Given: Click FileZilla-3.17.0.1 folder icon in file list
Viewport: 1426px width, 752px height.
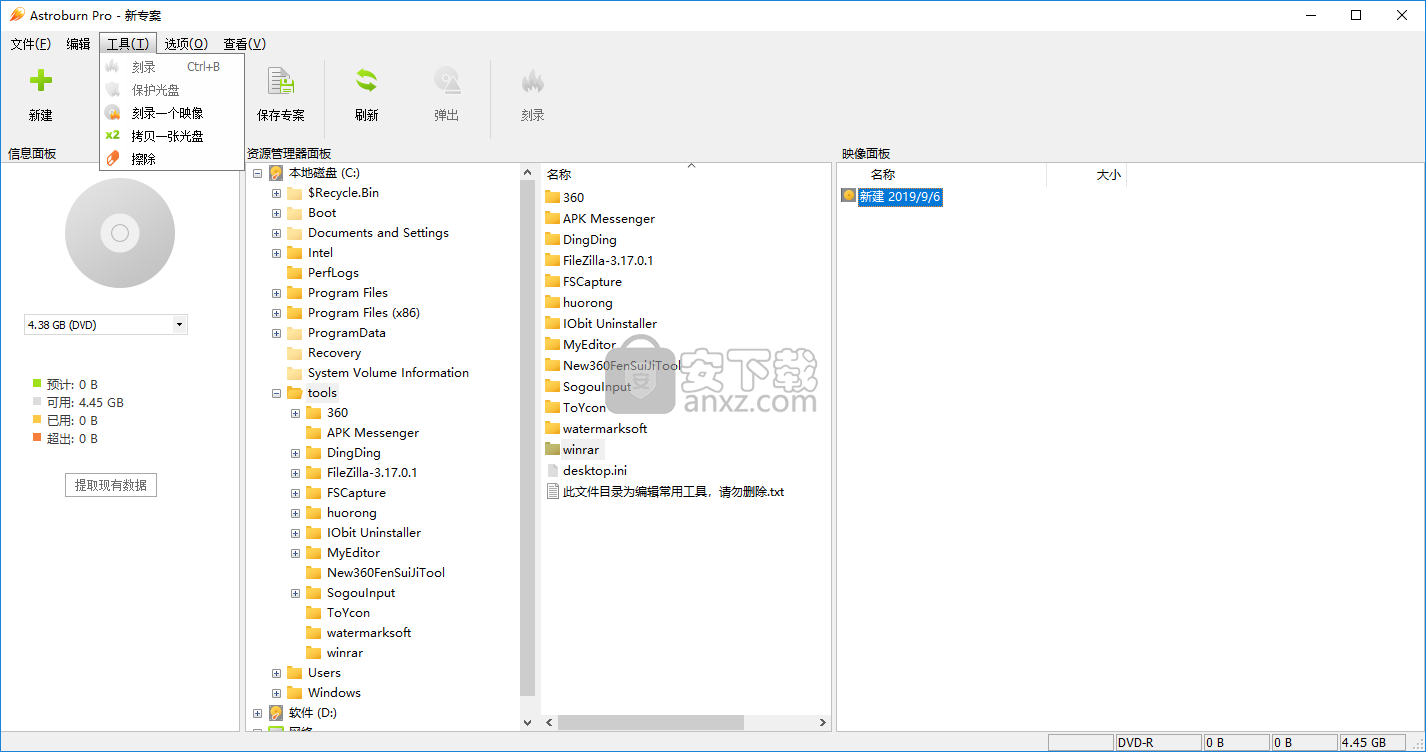Looking at the screenshot, I should click(552, 260).
